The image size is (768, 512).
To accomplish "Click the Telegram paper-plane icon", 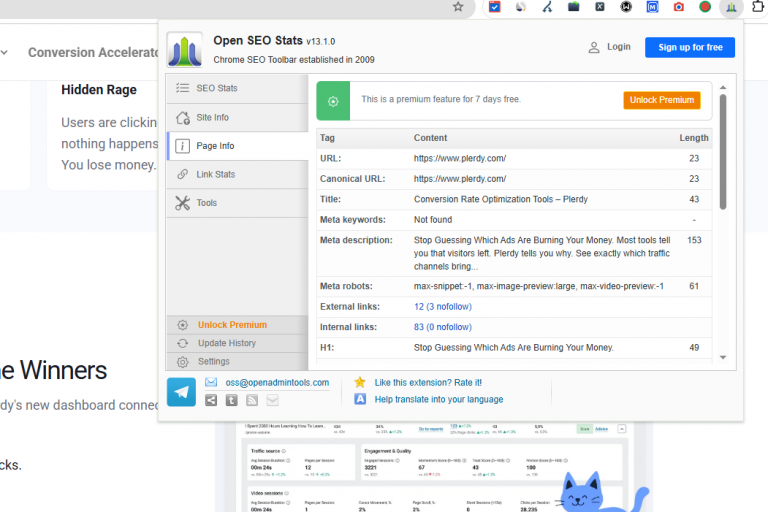I will point(181,392).
